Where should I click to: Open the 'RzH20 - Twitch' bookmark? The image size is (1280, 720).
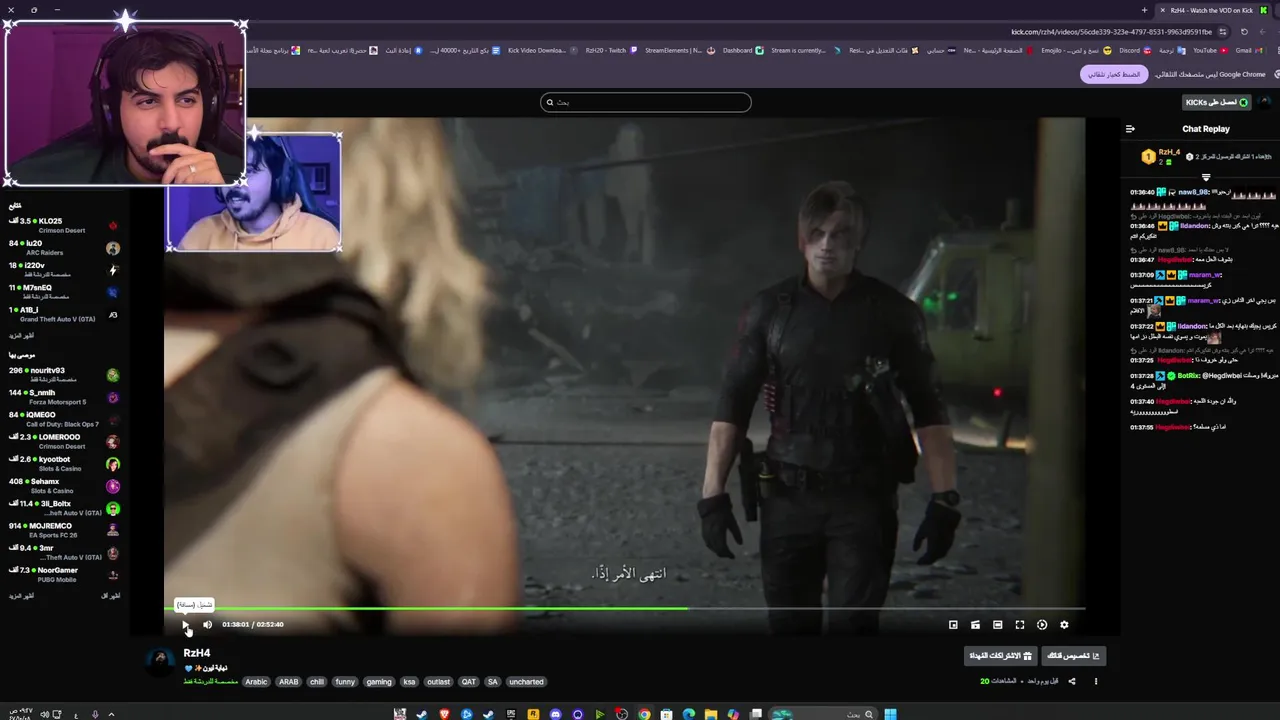[x=611, y=50]
